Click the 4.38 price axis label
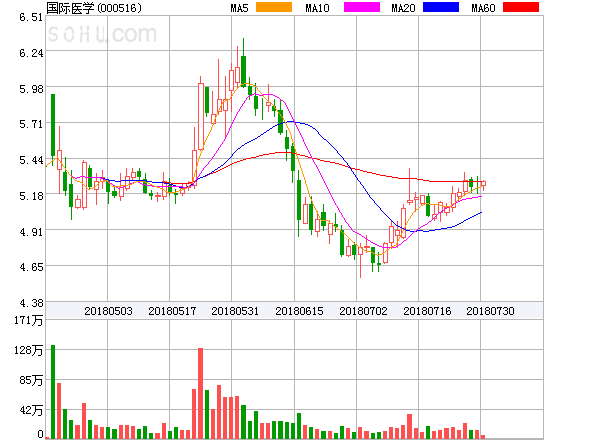 click(31, 303)
